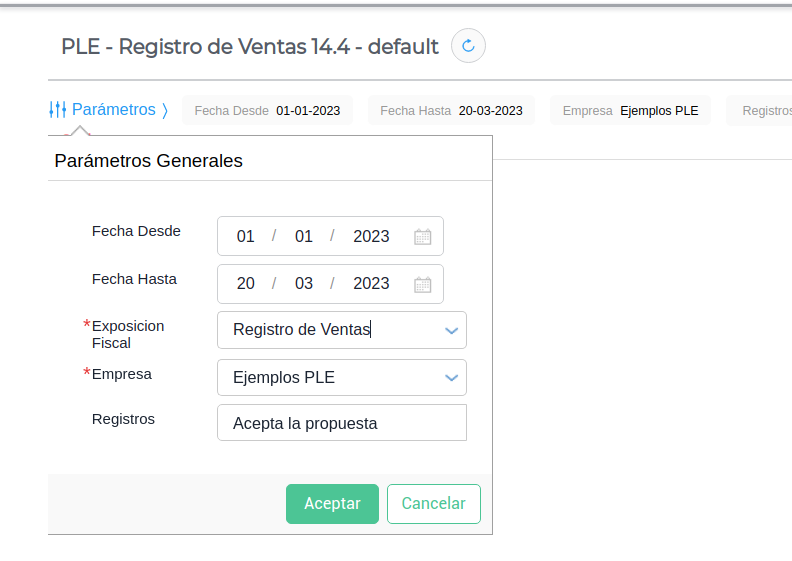Open the calendar picker for Fecha Desde
The width and height of the screenshot is (792, 561).
coord(422,236)
